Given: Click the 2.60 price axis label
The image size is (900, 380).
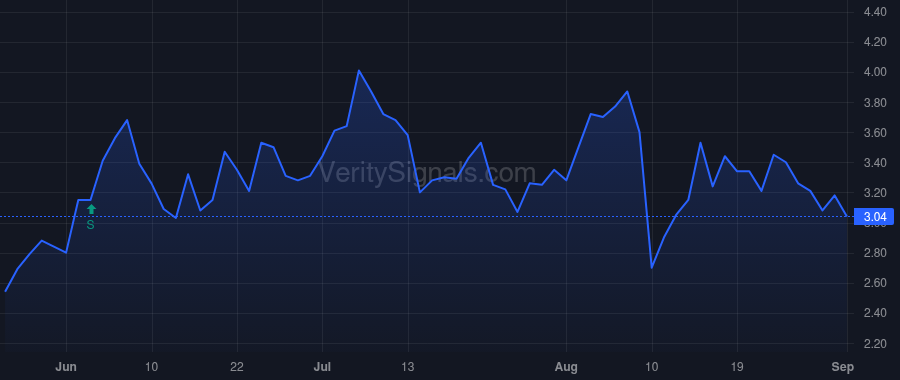Looking at the screenshot, I should [x=875, y=283].
